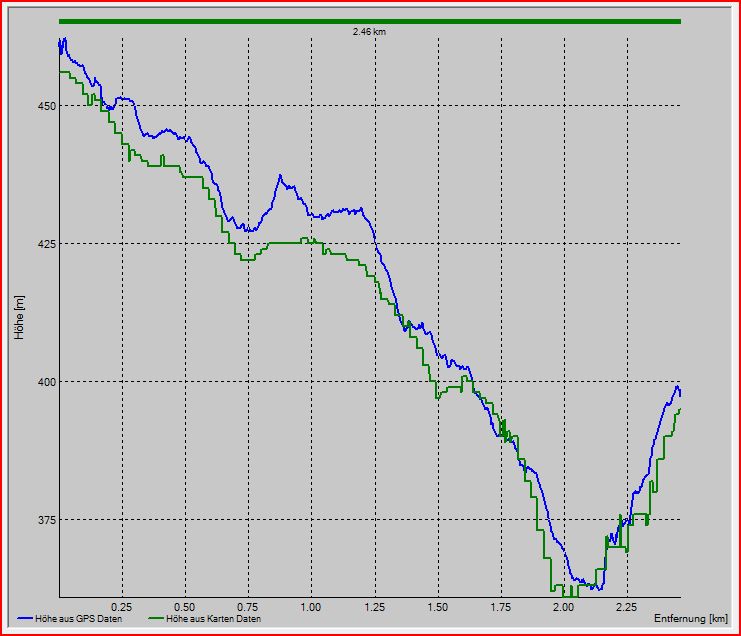This screenshot has height=636, width=741.
Task: Click the 2.00 distance tick label
Action: point(563,607)
